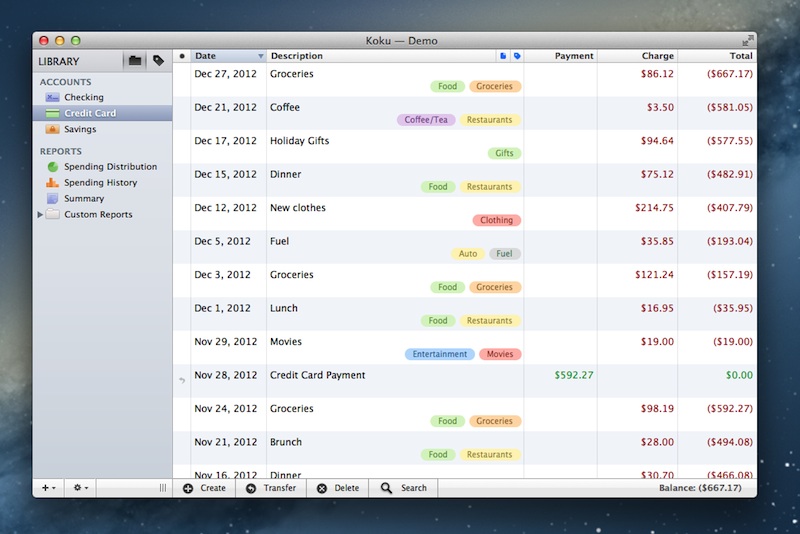The height and width of the screenshot is (534, 800).
Task: Open the plus add dropdown in sidebar footer
Action: (48, 488)
